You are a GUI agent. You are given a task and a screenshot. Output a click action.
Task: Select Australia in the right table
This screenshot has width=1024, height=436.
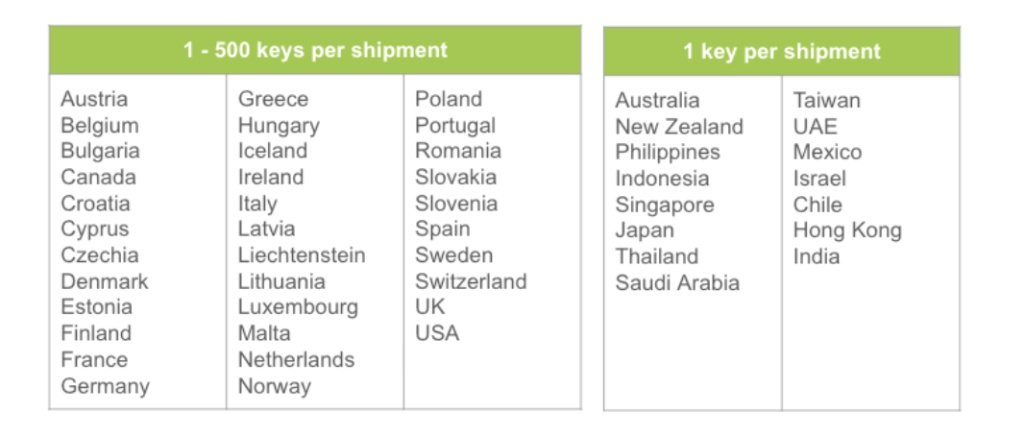(657, 100)
